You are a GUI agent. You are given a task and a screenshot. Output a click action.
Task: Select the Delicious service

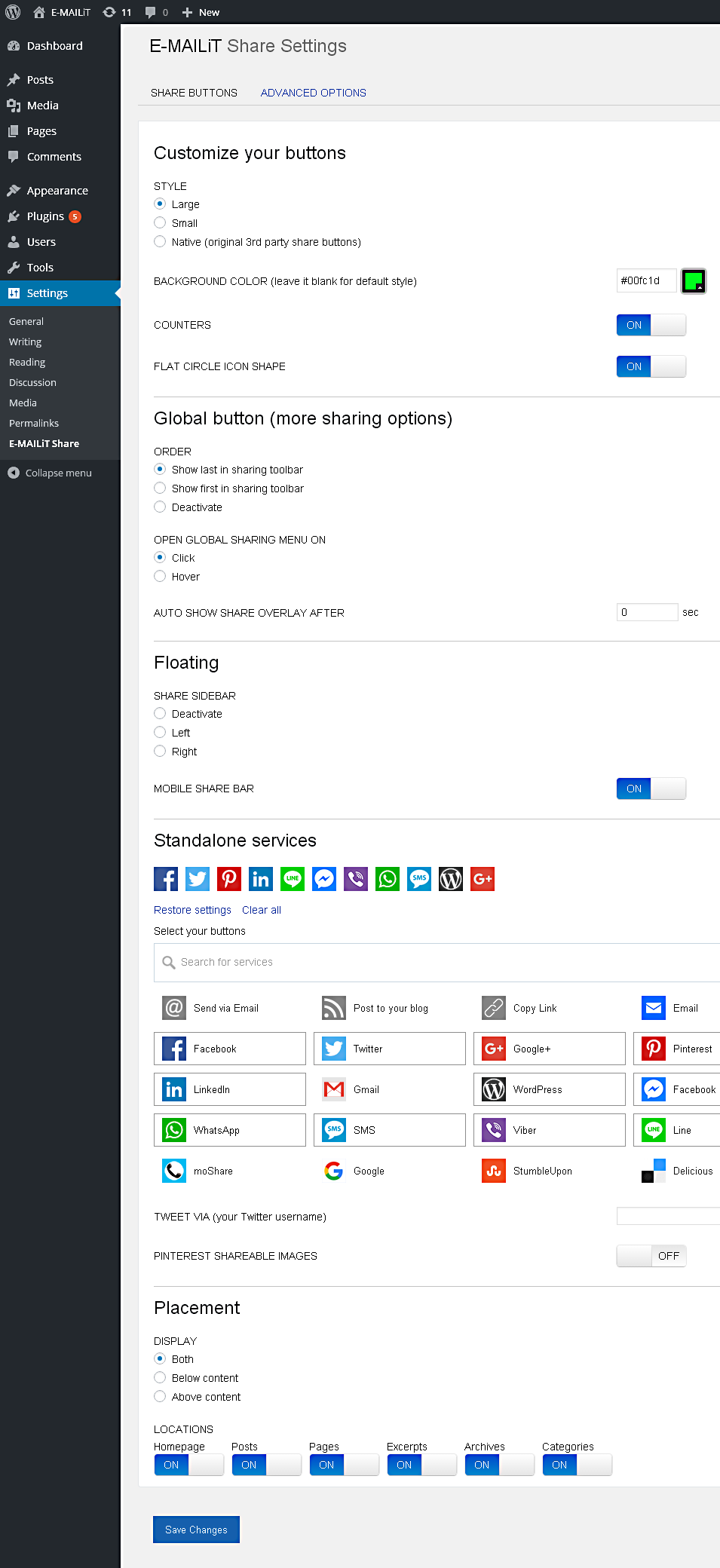(677, 1171)
